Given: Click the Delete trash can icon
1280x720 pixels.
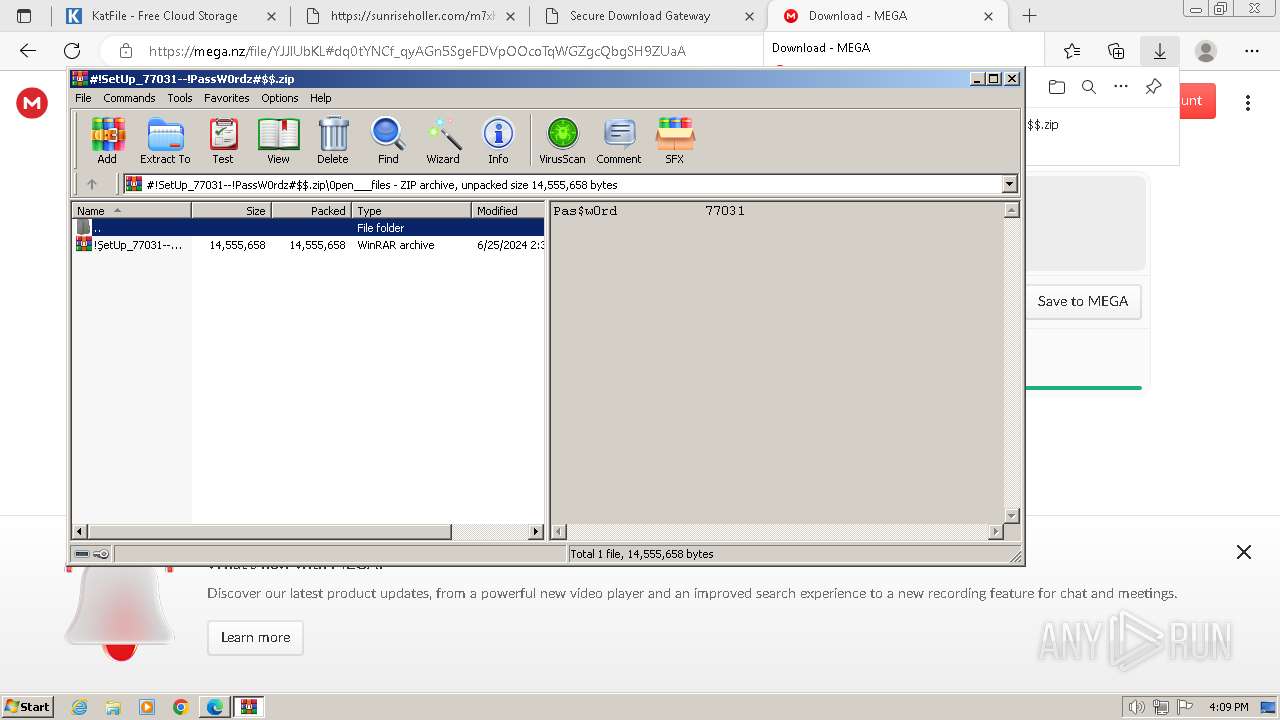Looking at the screenshot, I should click(333, 140).
